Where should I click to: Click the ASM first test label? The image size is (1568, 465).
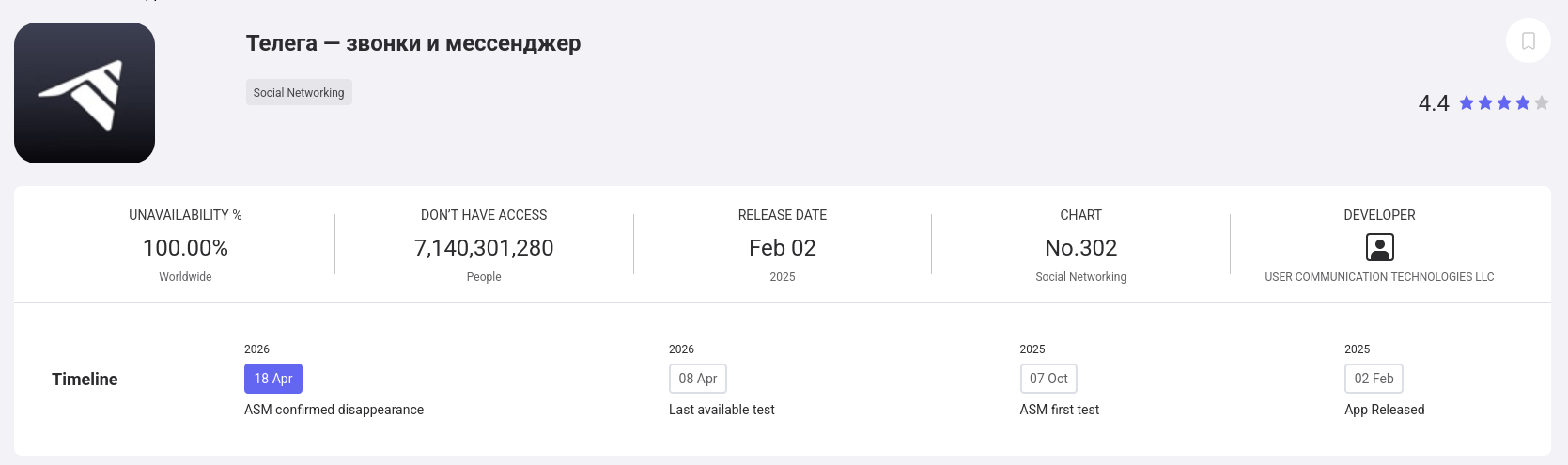pyautogui.click(x=1059, y=410)
